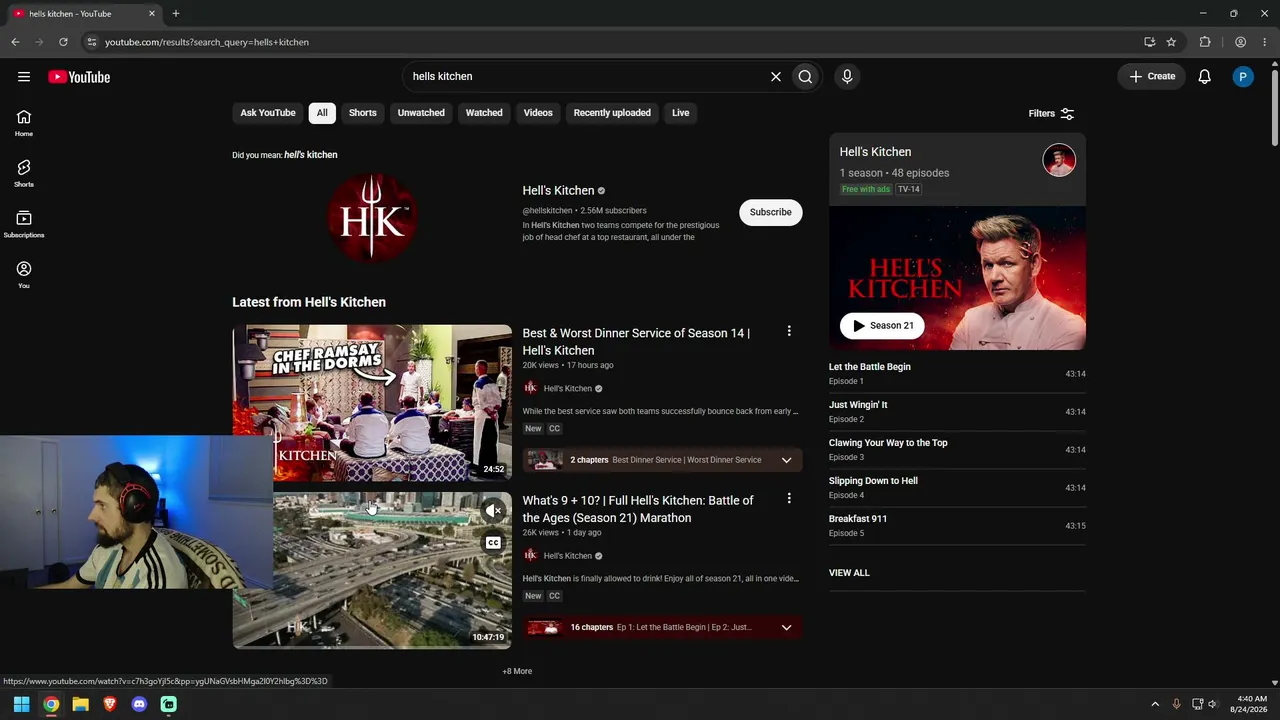Open What's 9 + 10 marathon video title
1280x720 pixels.
[638, 509]
